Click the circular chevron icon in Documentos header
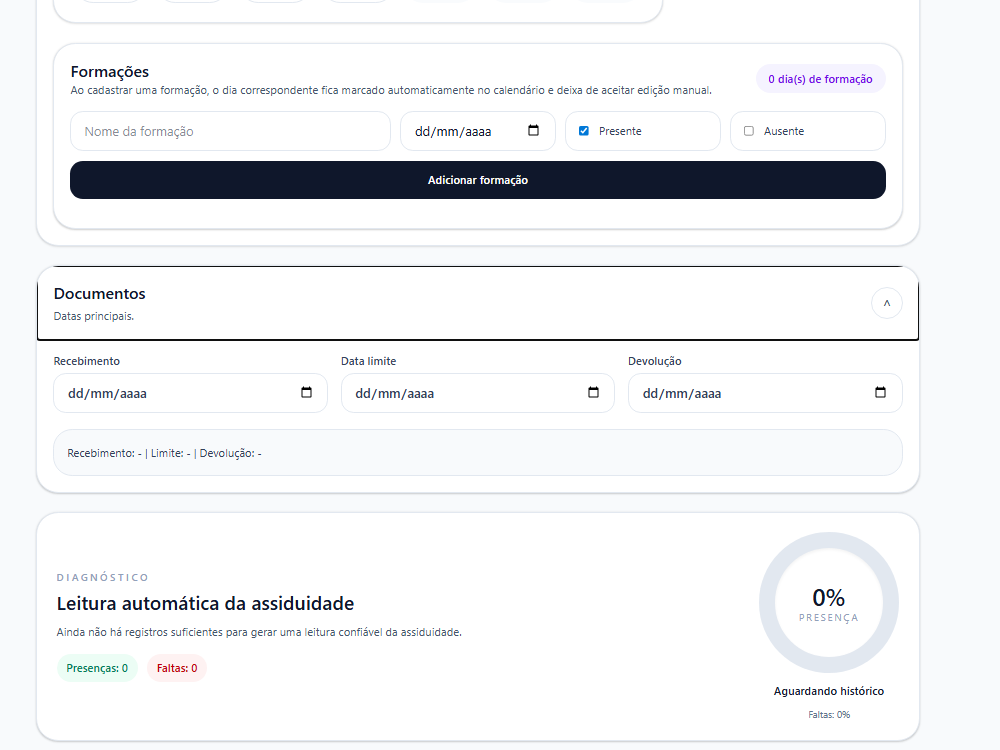 pos(886,303)
